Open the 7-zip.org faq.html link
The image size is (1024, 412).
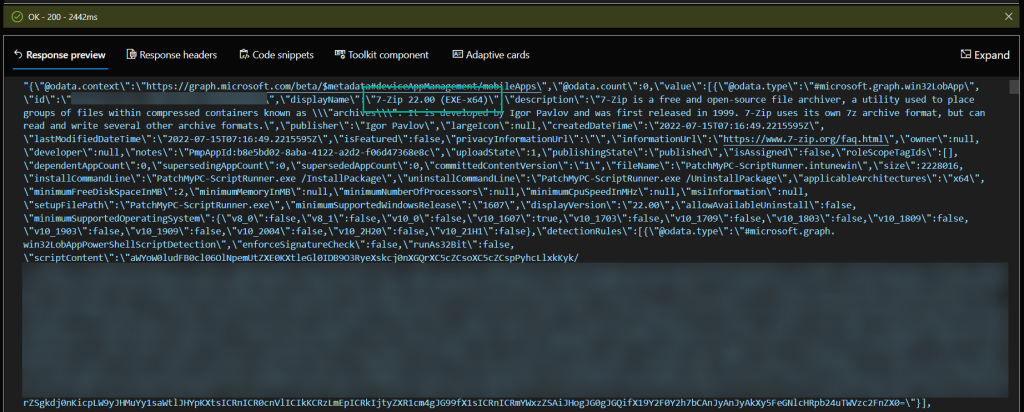point(806,139)
